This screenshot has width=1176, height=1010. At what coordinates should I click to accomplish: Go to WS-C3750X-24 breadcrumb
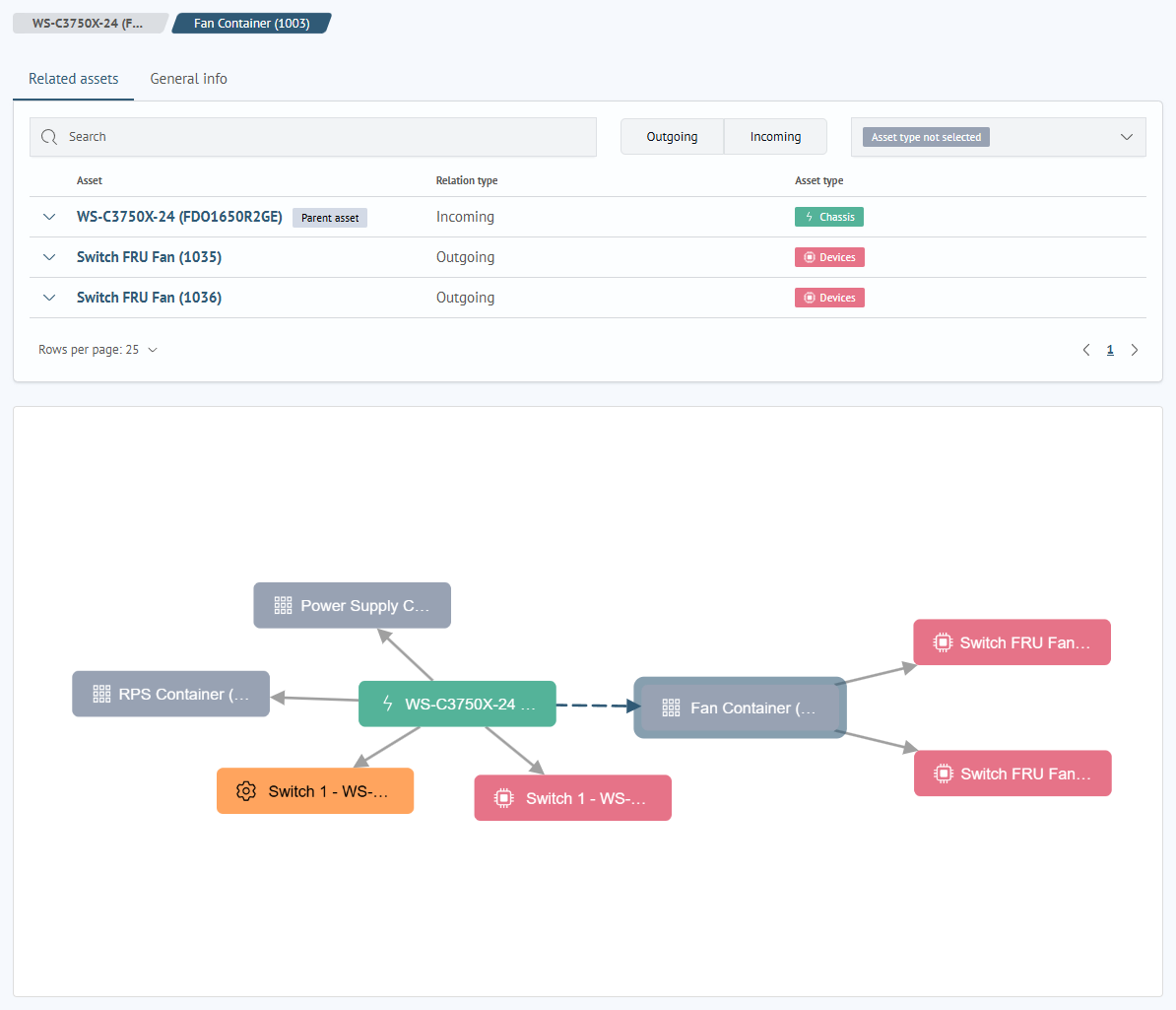coord(90,24)
